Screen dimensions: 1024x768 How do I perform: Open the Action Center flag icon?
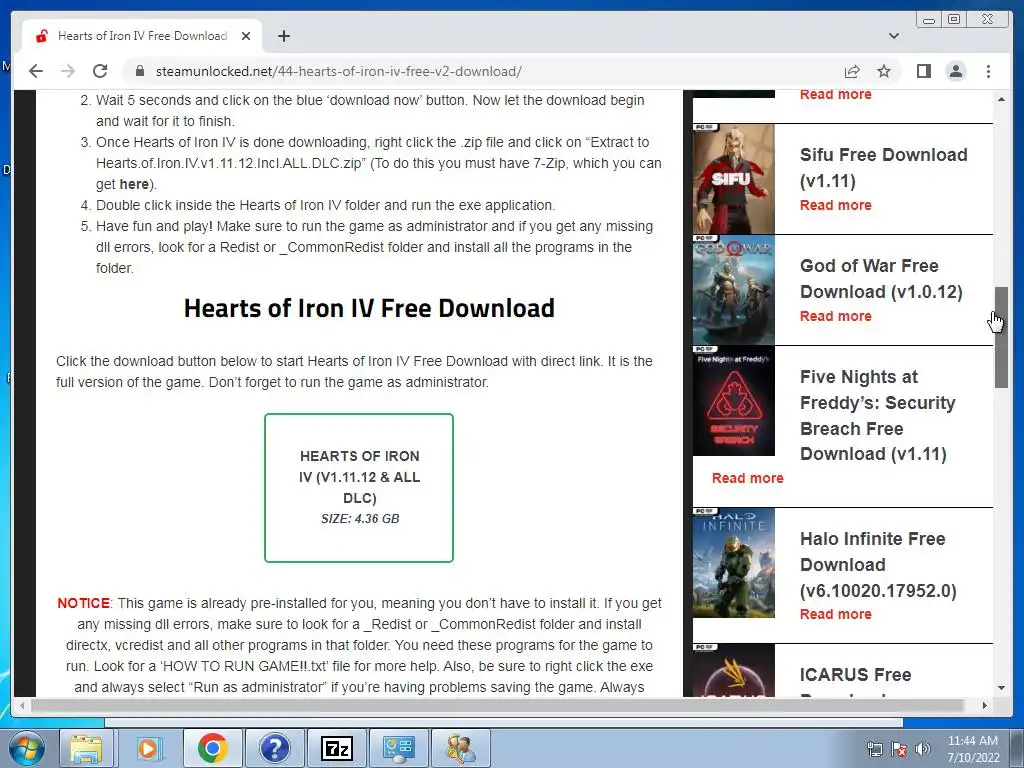pyautogui.click(x=899, y=749)
